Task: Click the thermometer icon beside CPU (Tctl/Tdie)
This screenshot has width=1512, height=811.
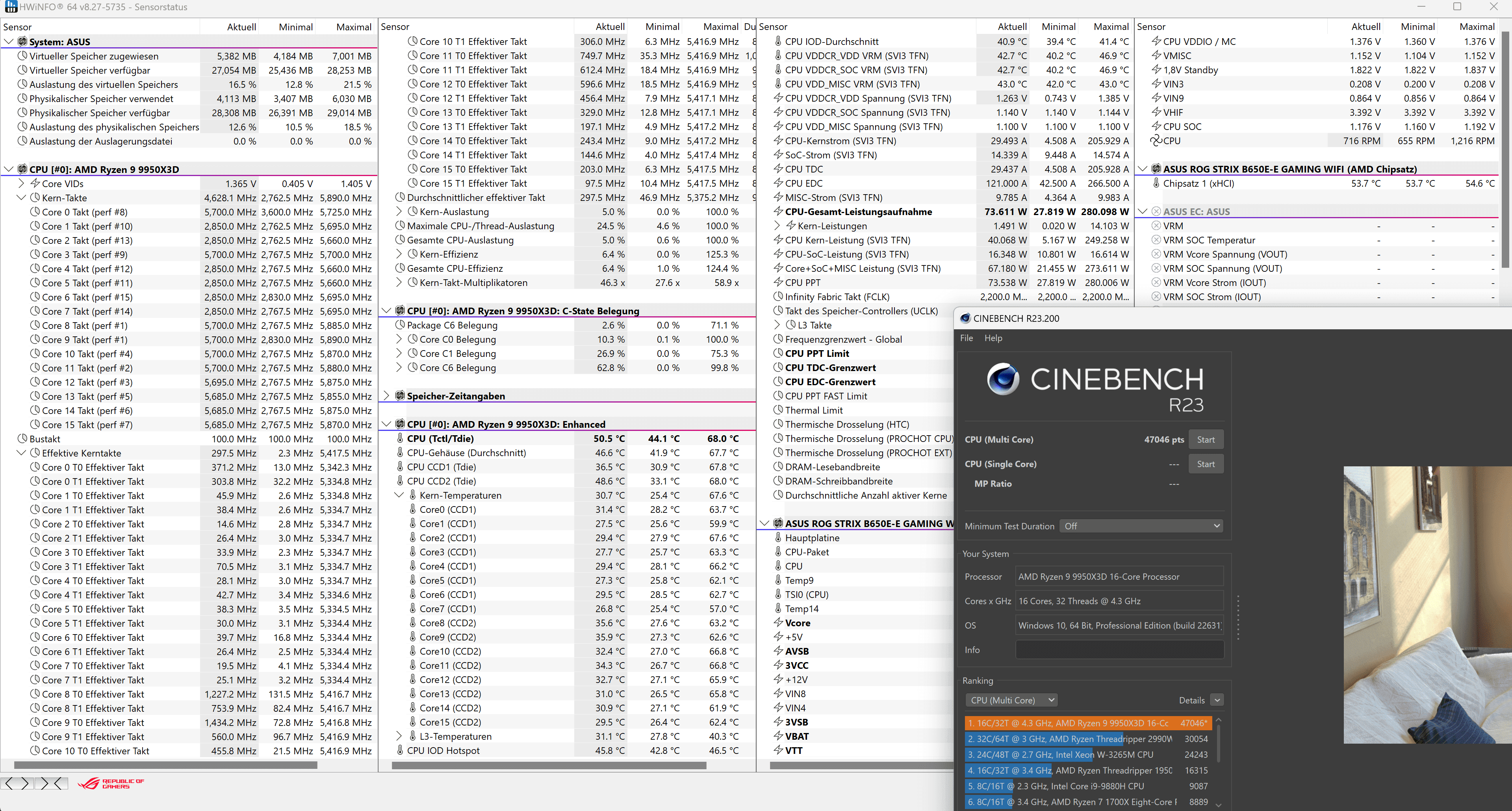Action: tap(400, 438)
